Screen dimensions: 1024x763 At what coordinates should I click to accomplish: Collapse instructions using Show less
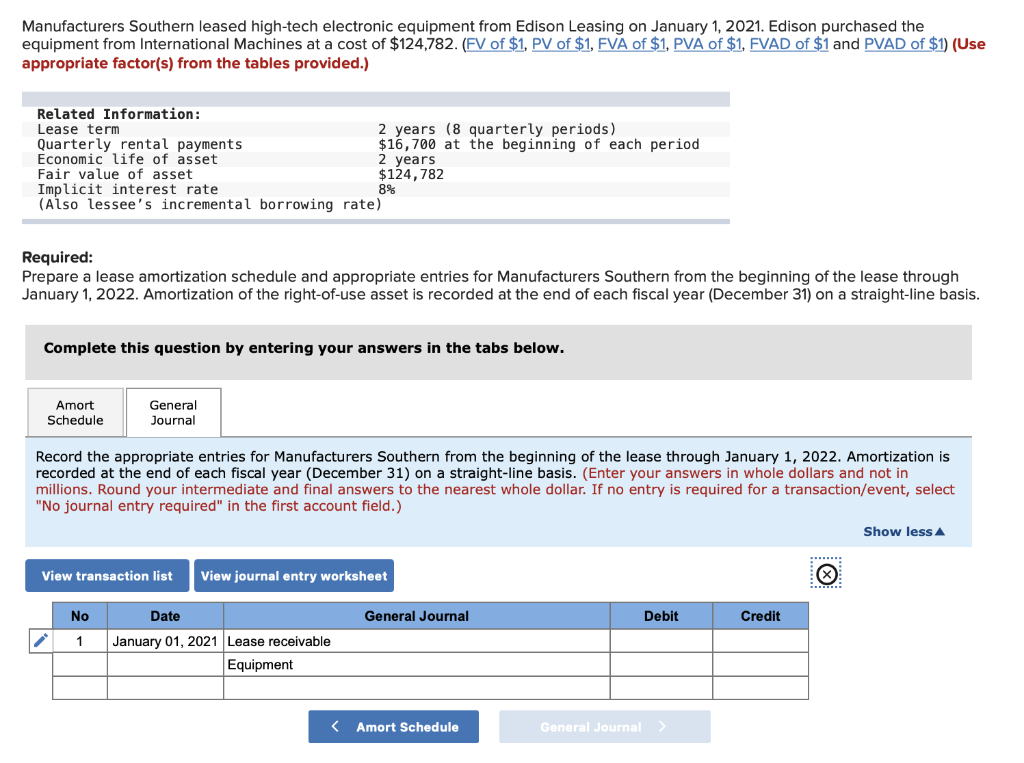pos(903,531)
